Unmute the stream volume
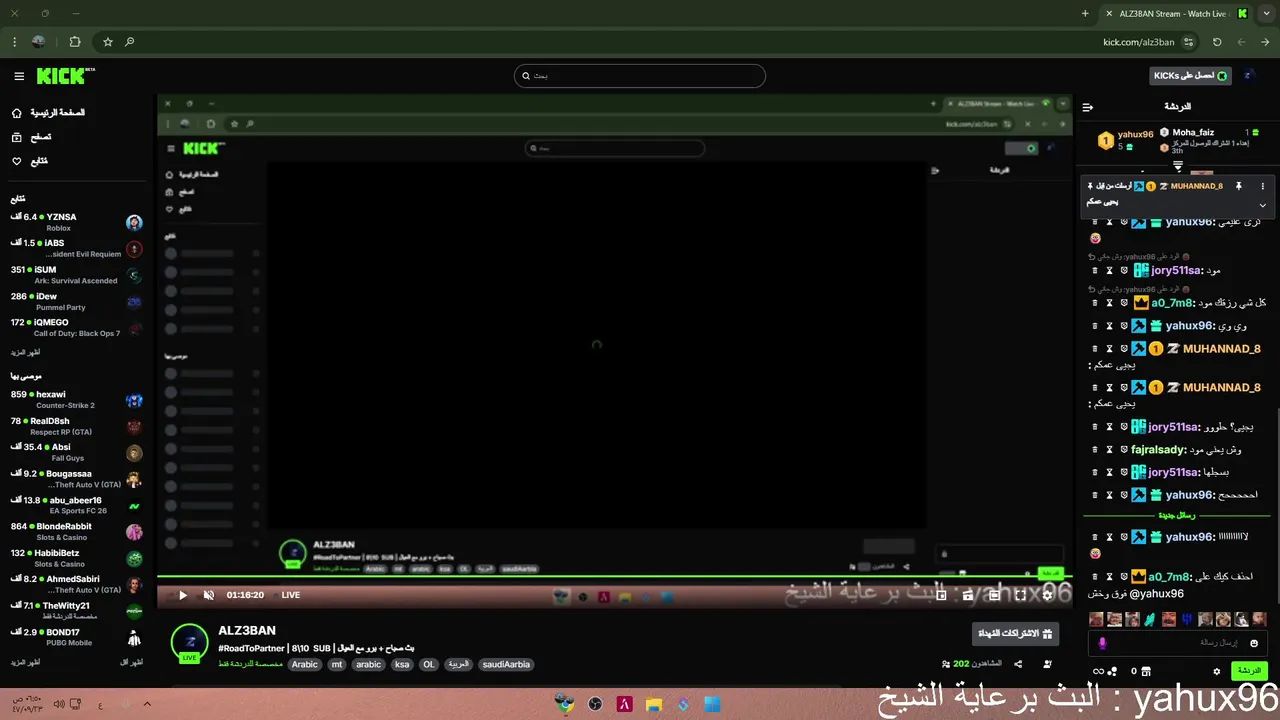 (x=208, y=595)
